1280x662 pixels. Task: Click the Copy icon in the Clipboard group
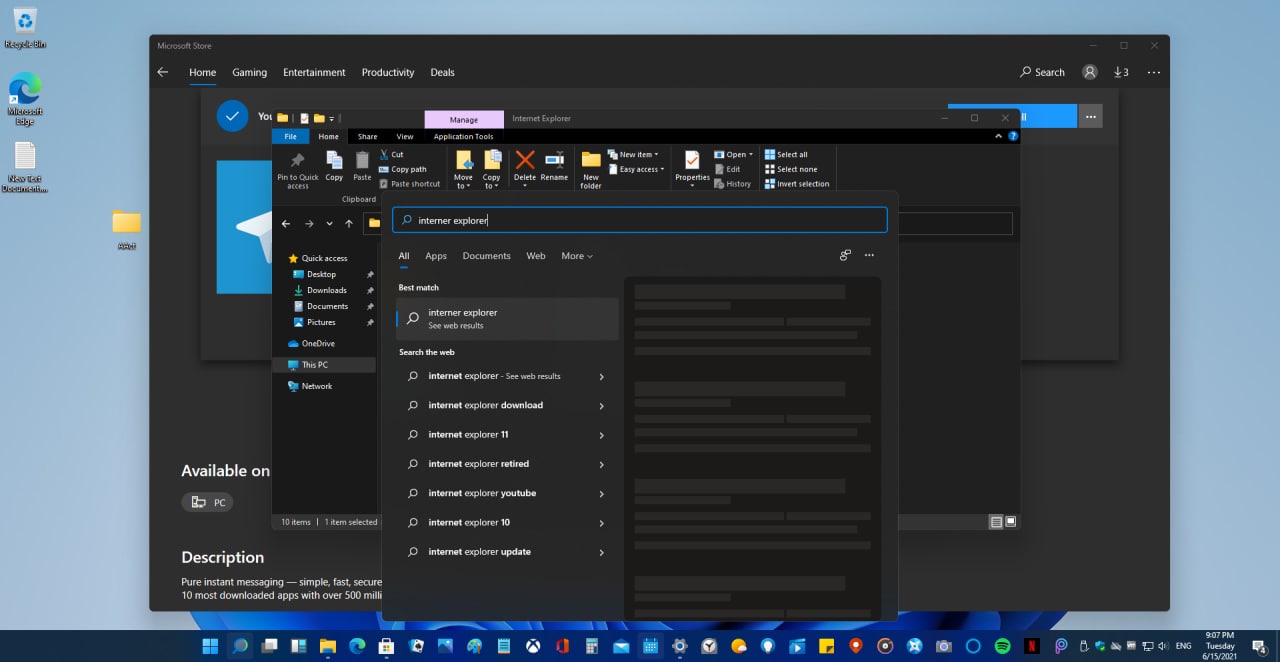(334, 166)
